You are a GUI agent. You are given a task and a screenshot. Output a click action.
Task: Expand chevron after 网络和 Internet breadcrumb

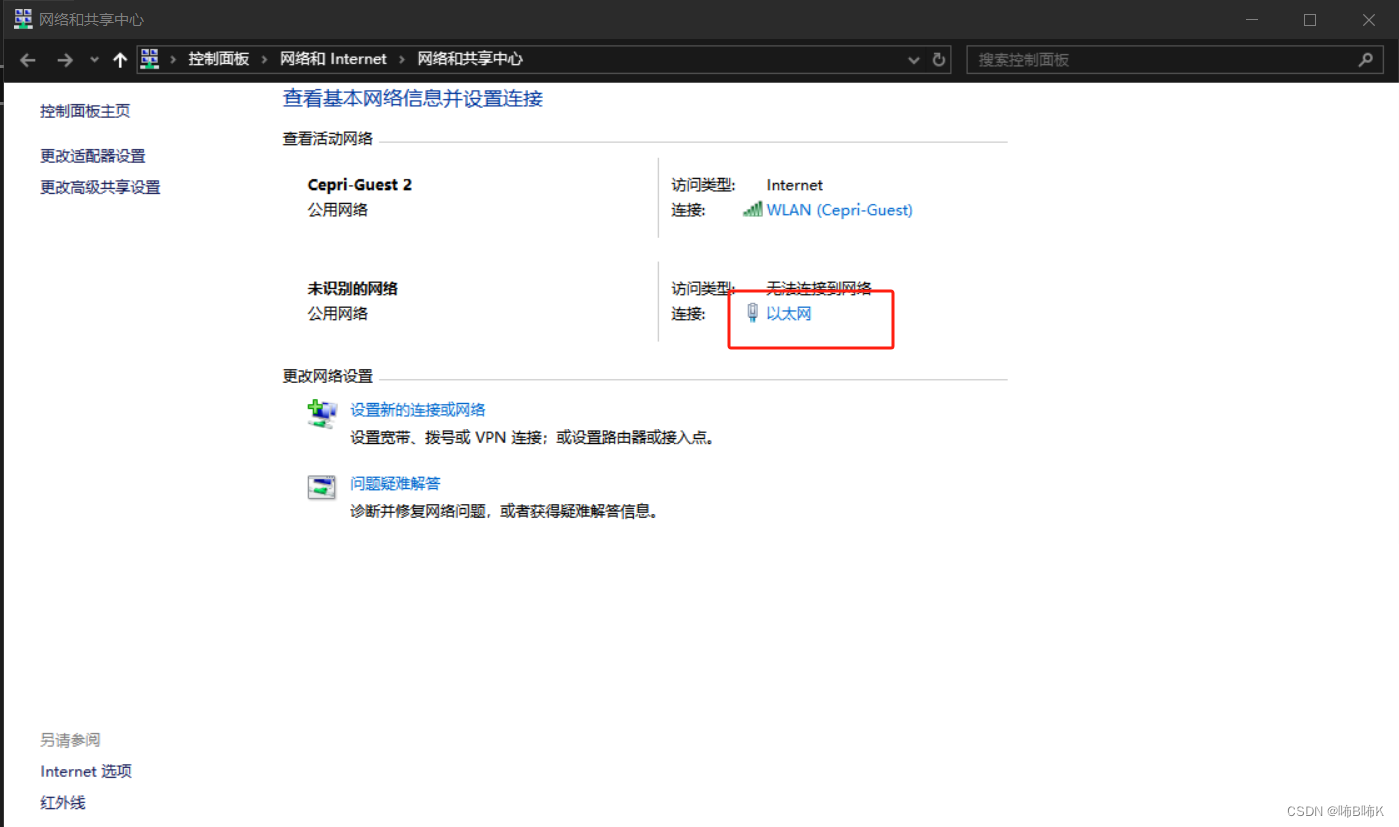click(402, 59)
